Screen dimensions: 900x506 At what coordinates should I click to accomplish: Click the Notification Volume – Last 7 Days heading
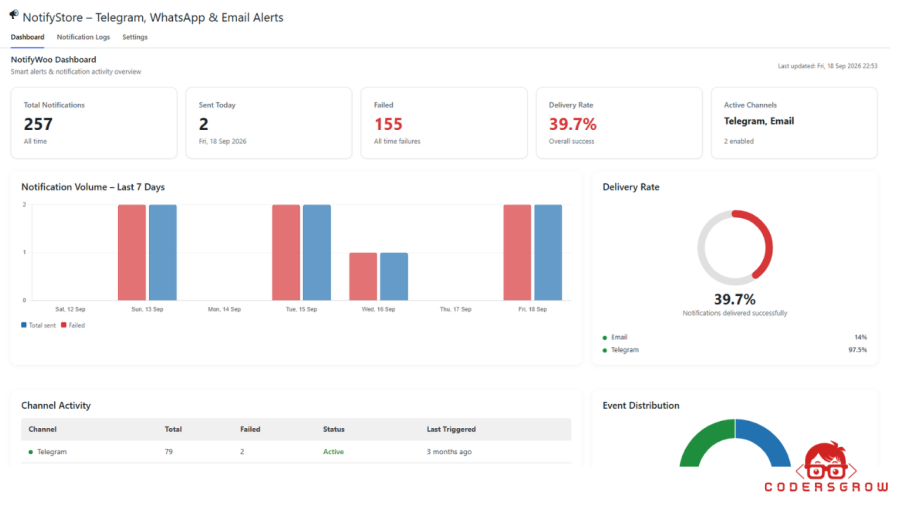[93, 187]
